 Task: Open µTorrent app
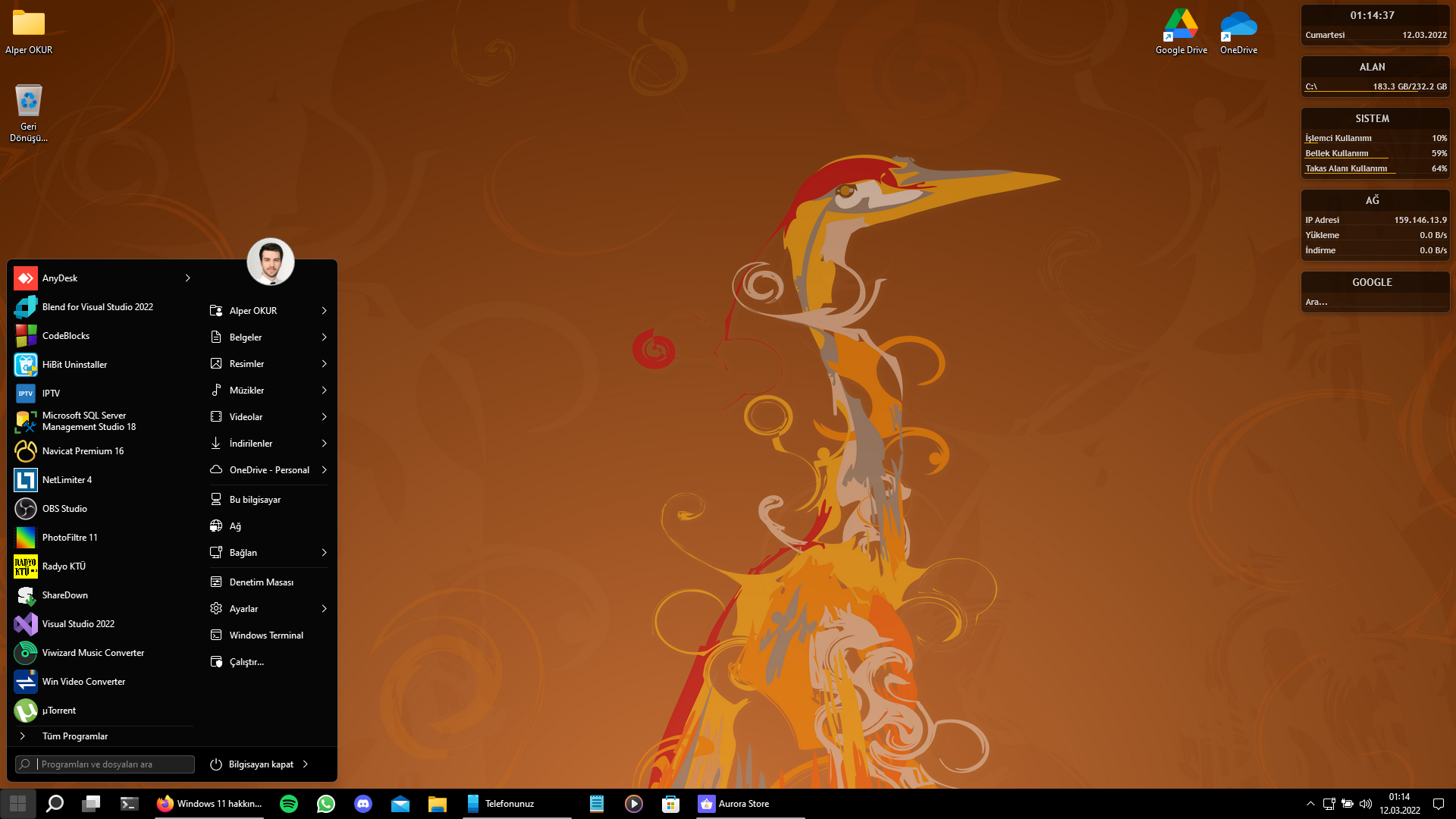[58, 711]
